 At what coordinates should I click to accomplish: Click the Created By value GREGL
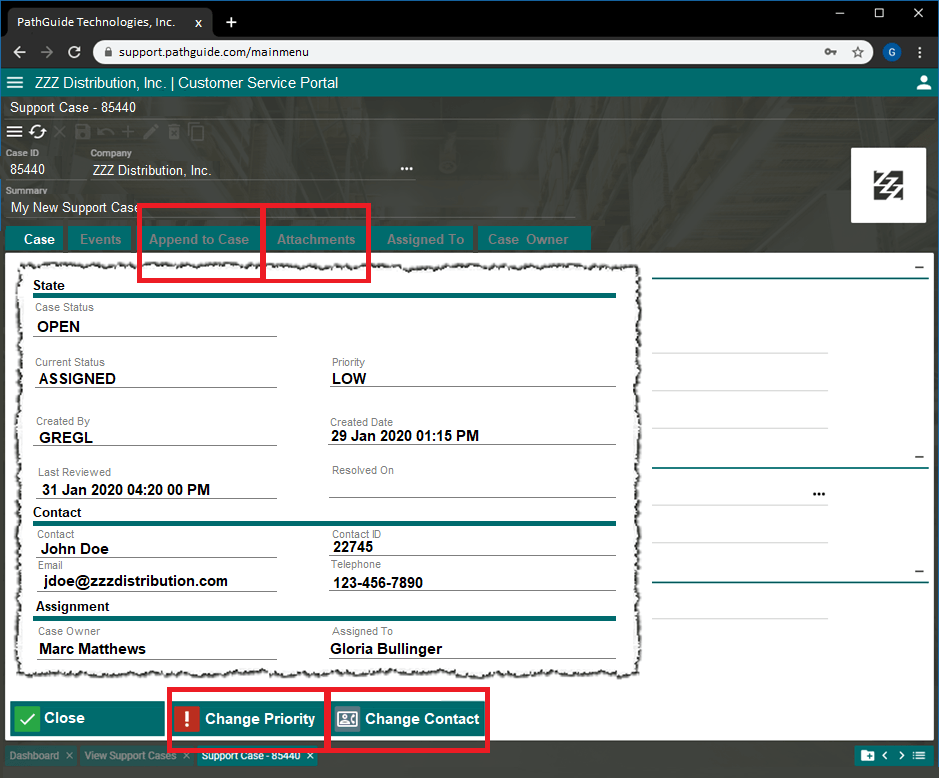66,438
